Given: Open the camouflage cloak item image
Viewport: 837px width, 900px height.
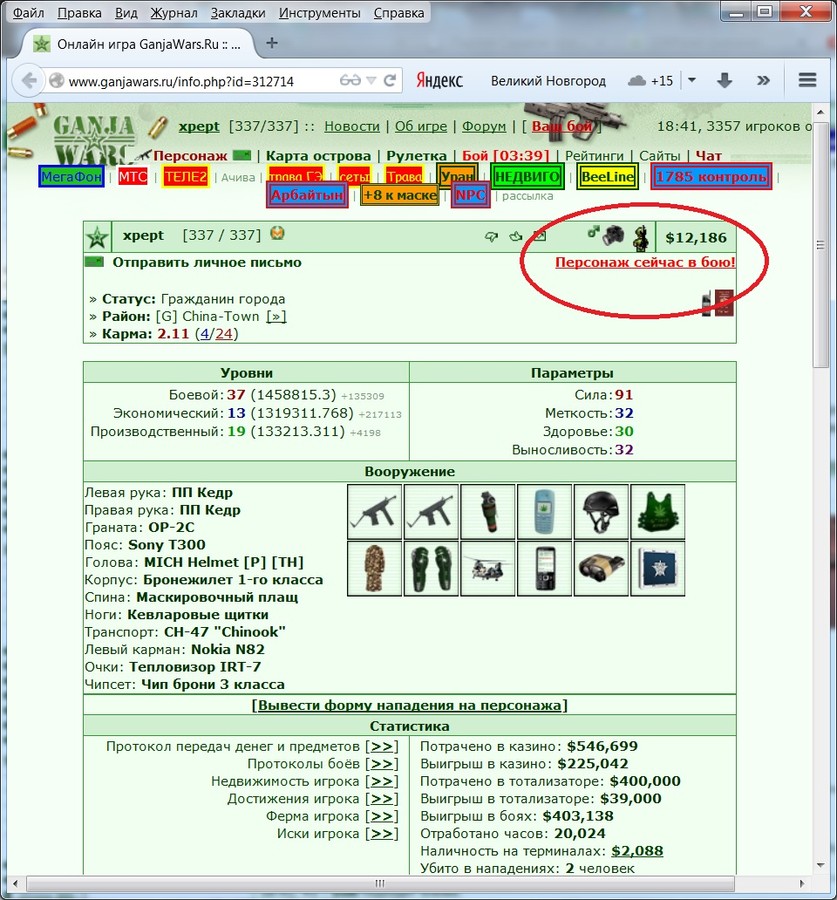Looking at the screenshot, I should 374,568.
